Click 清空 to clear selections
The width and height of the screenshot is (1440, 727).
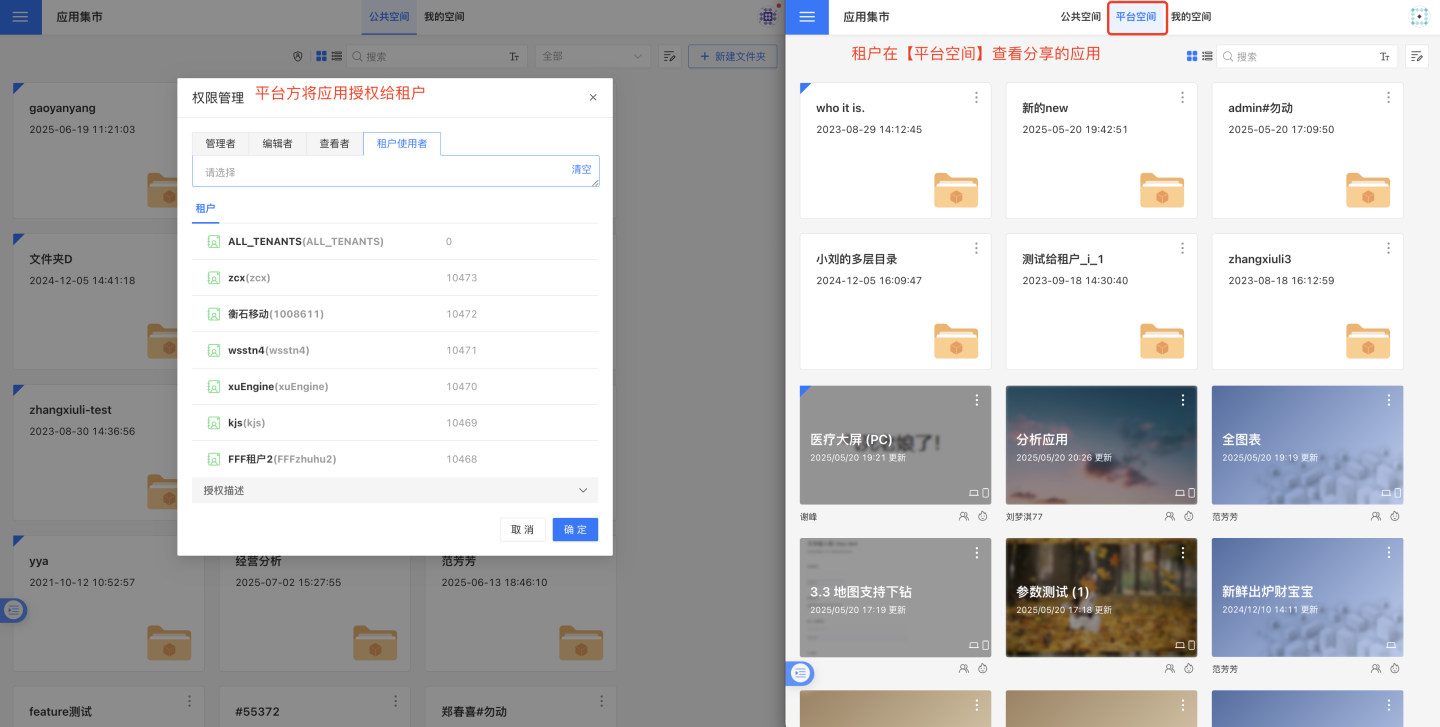[581, 170]
